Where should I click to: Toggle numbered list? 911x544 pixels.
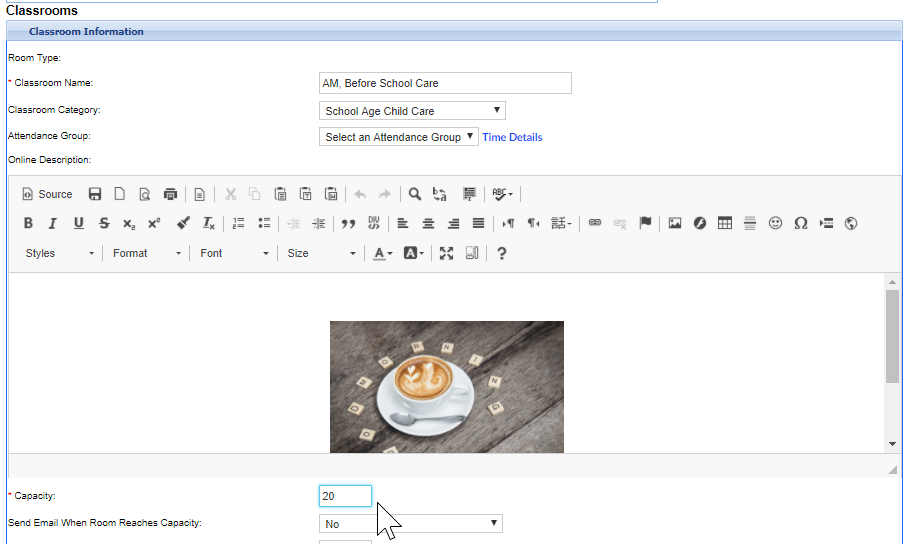pos(238,223)
